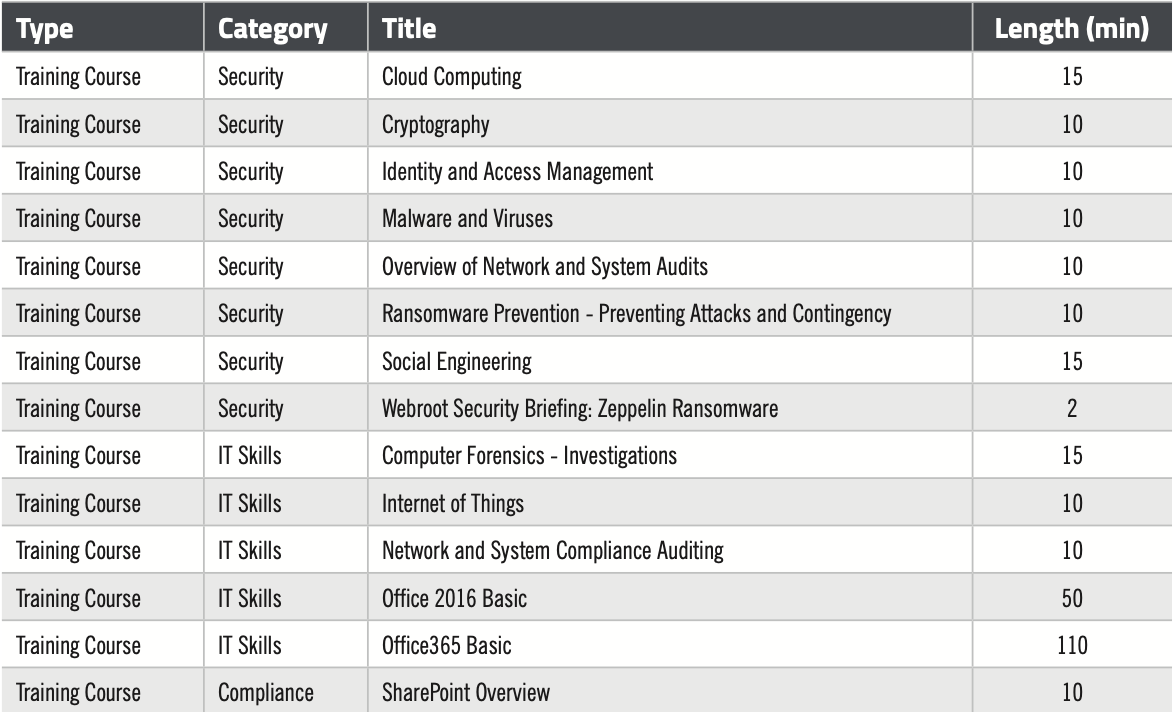Select the Office365 Basic title

447,646
